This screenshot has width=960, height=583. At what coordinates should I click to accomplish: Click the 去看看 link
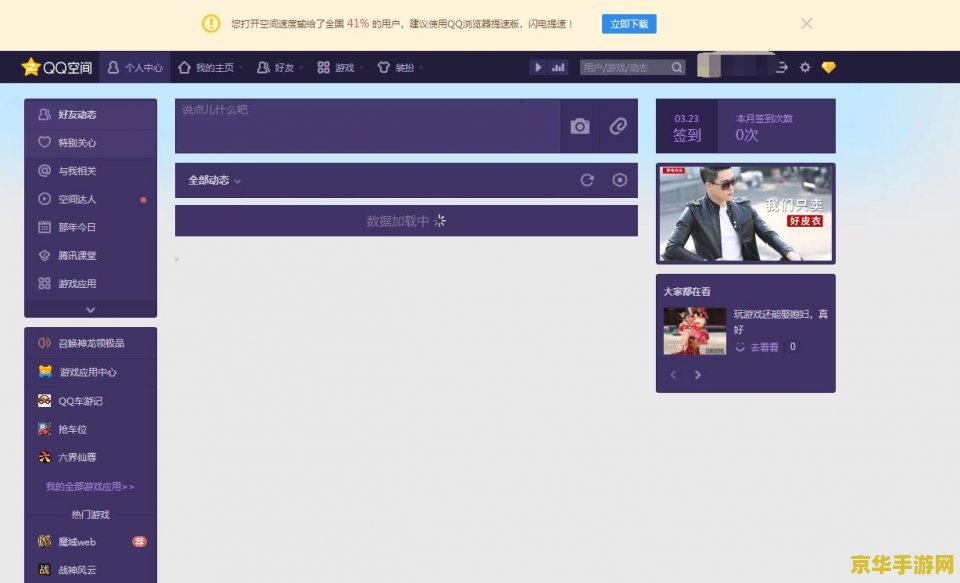pos(763,347)
